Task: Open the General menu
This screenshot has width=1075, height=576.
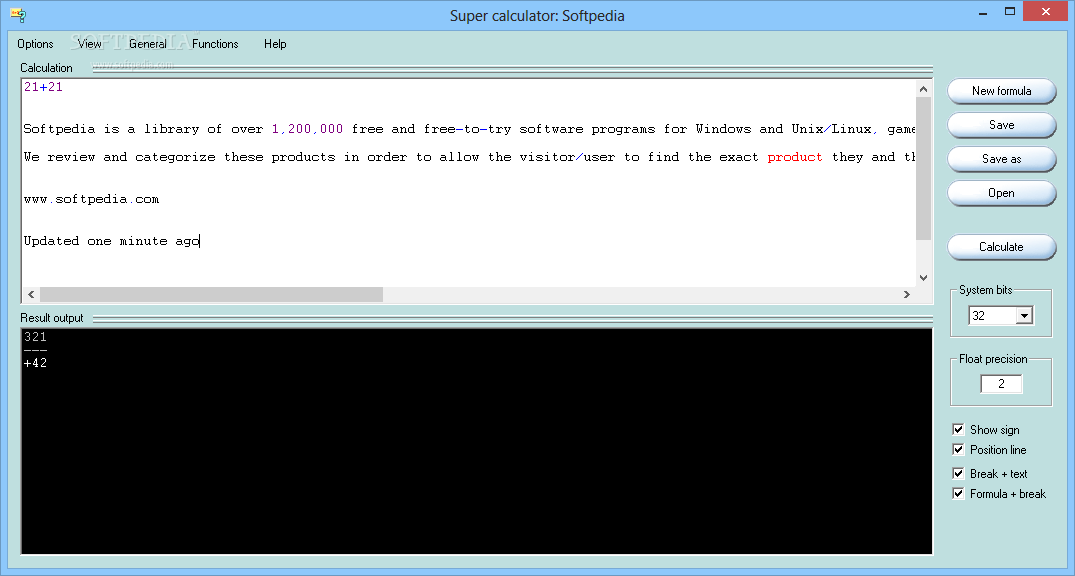Action: coord(147,44)
